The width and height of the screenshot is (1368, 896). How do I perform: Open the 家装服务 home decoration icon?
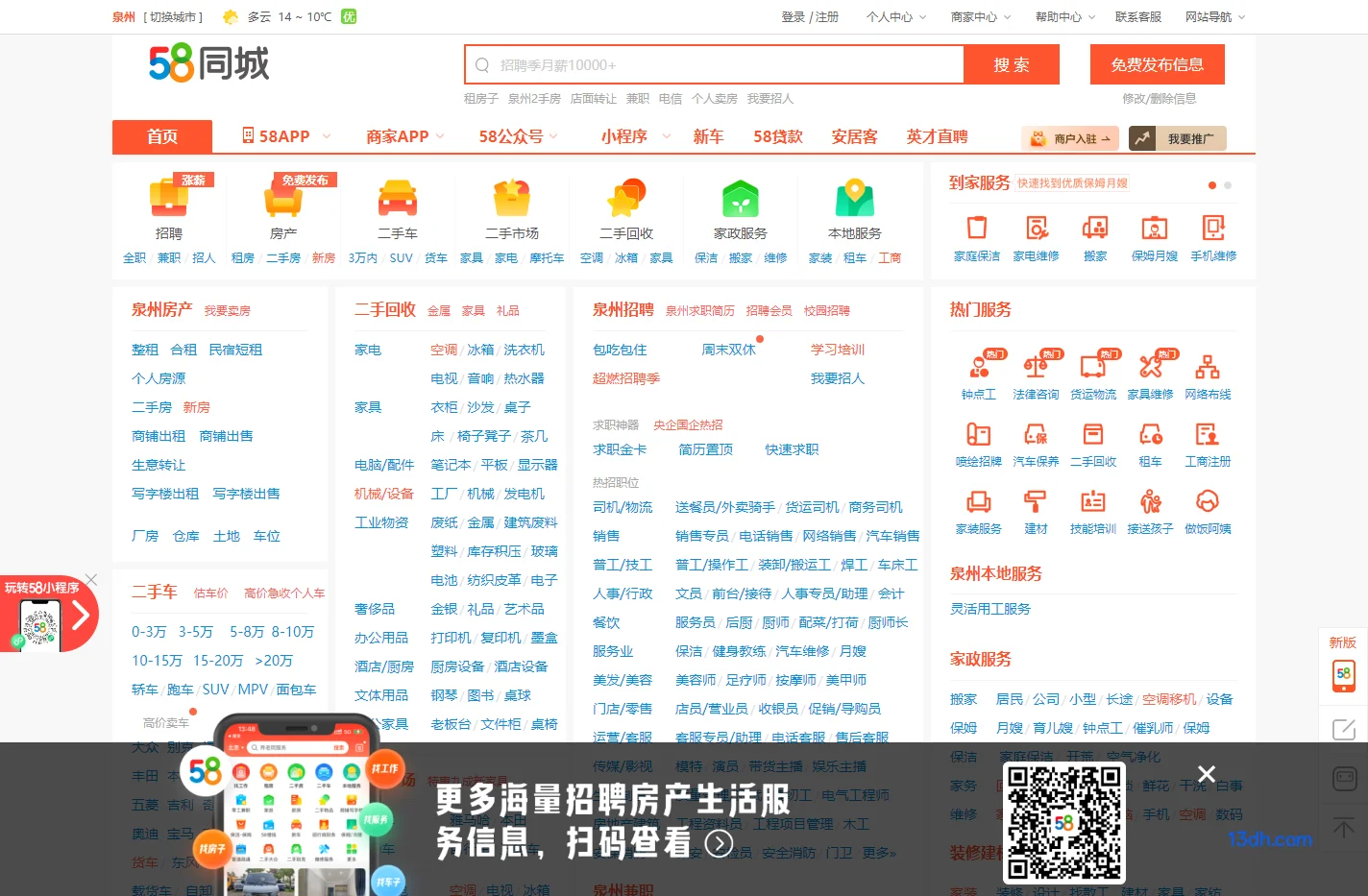(979, 501)
